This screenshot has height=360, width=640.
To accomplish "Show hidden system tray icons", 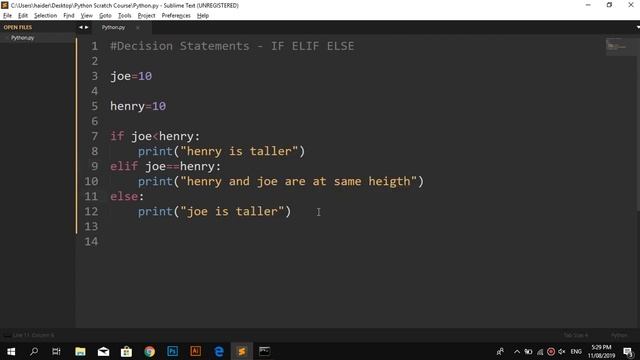I will [x=517, y=351].
